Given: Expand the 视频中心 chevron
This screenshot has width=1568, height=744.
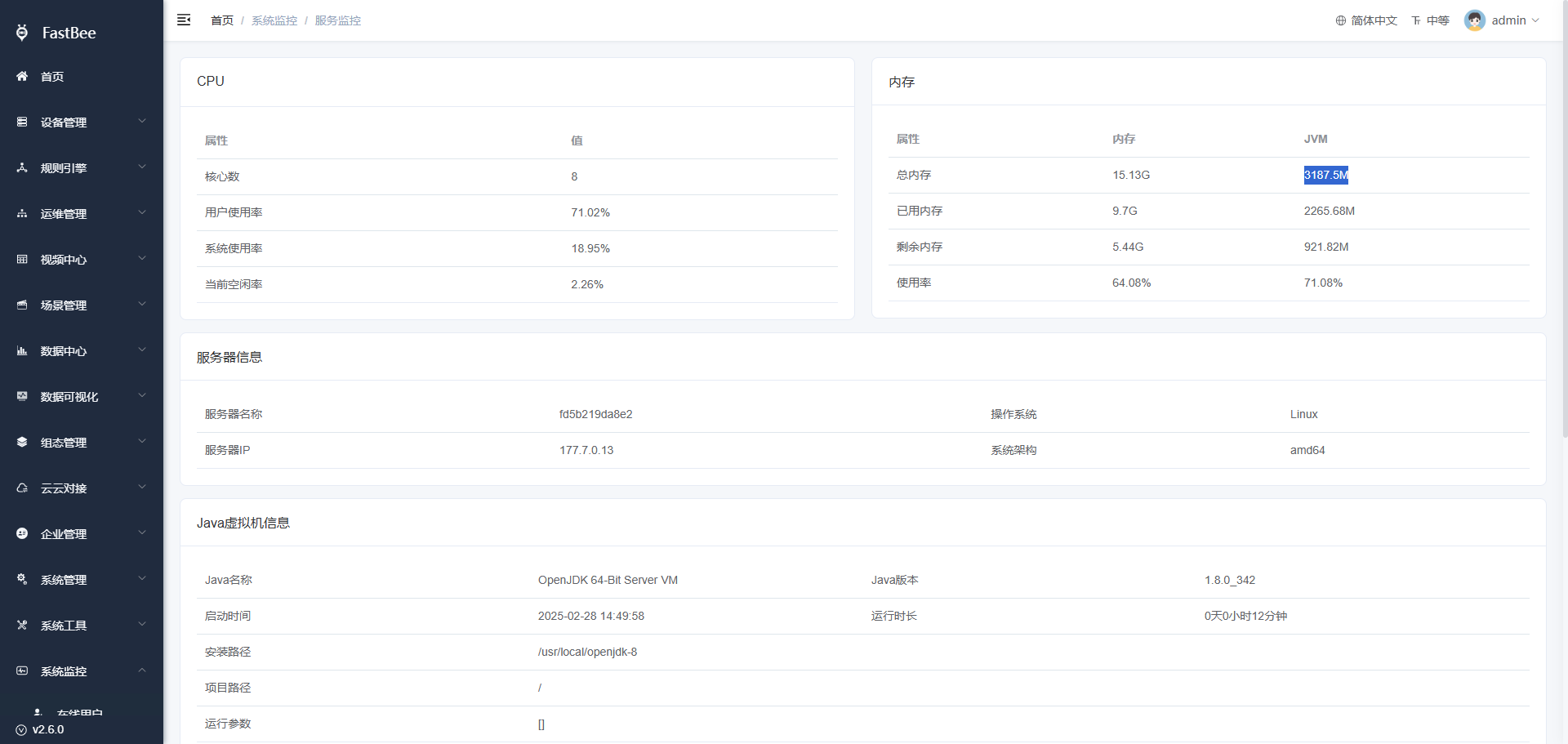Looking at the screenshot, I should [x=142, y=258].
